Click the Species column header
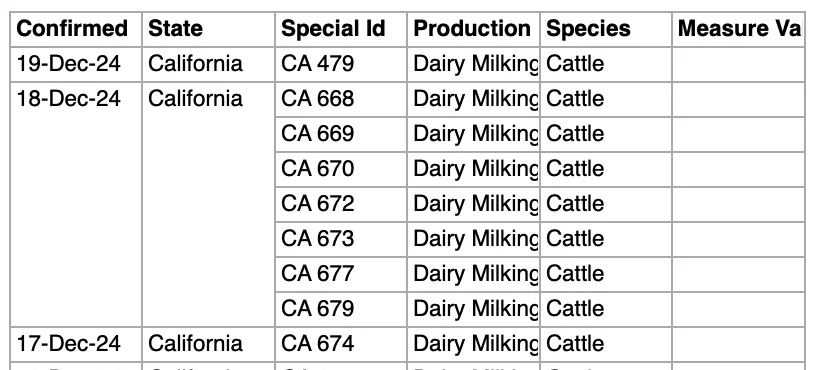This screenshot has height=370, width=834. (606, 29)
